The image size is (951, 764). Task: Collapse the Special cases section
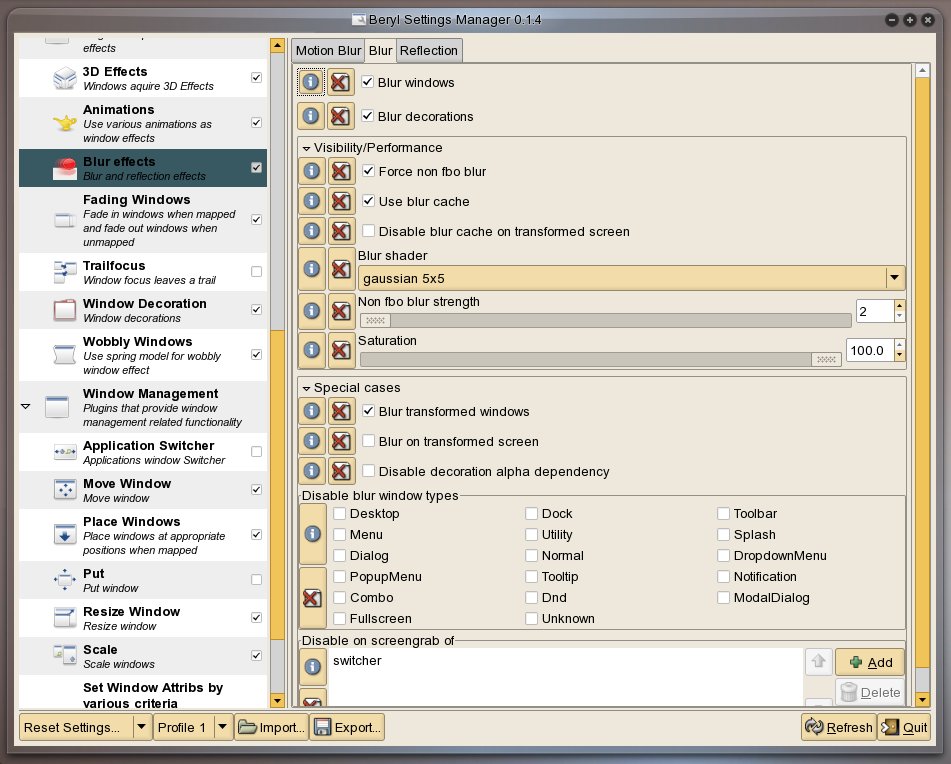pyautogui.click(x=306, y=388)
